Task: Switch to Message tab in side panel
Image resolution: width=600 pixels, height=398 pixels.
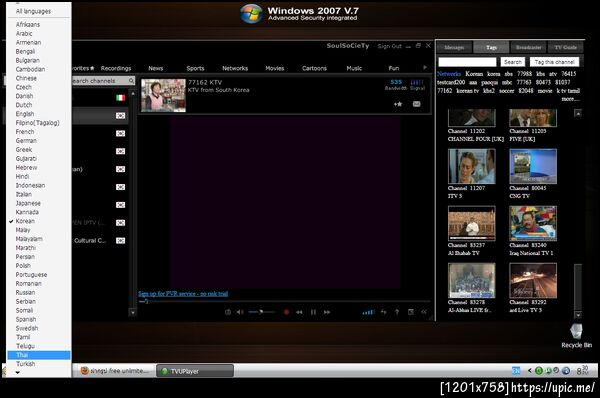Action: (454, 47)
